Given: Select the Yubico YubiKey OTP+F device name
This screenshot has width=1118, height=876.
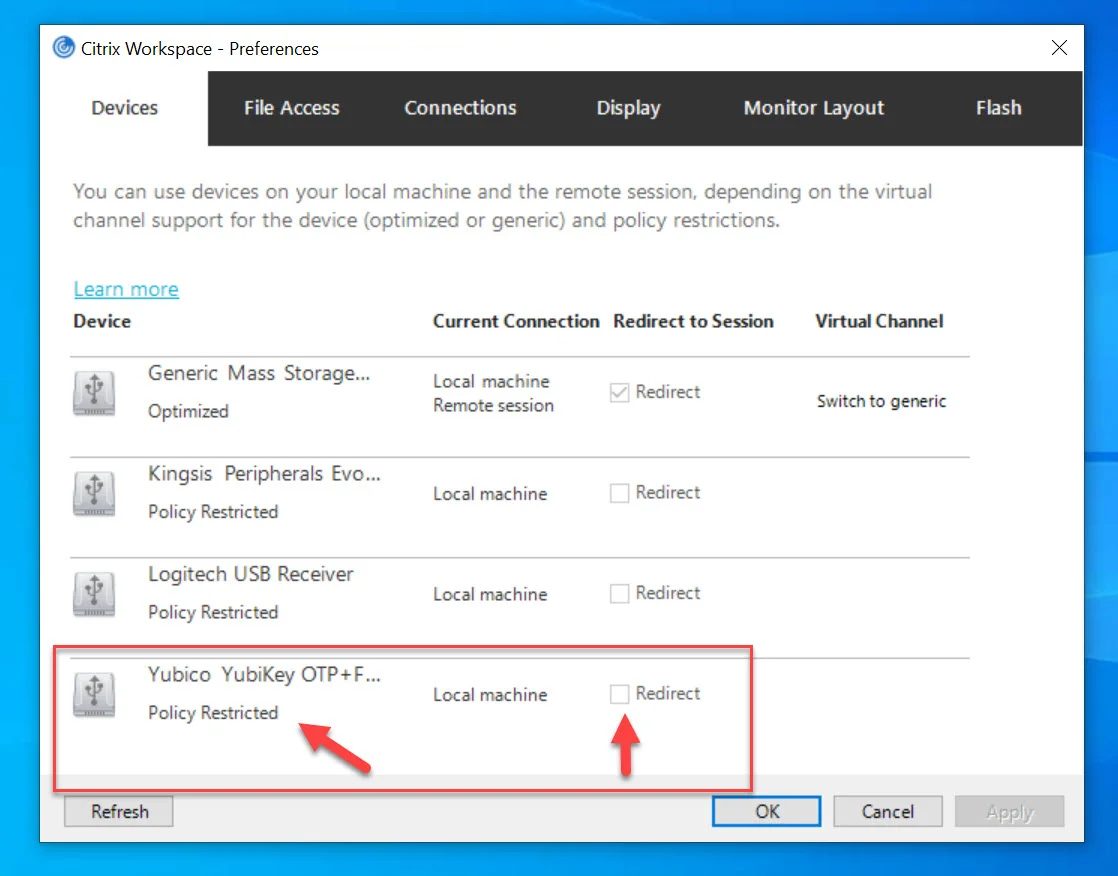Looking at the screenshot, I should pos(264,675).
